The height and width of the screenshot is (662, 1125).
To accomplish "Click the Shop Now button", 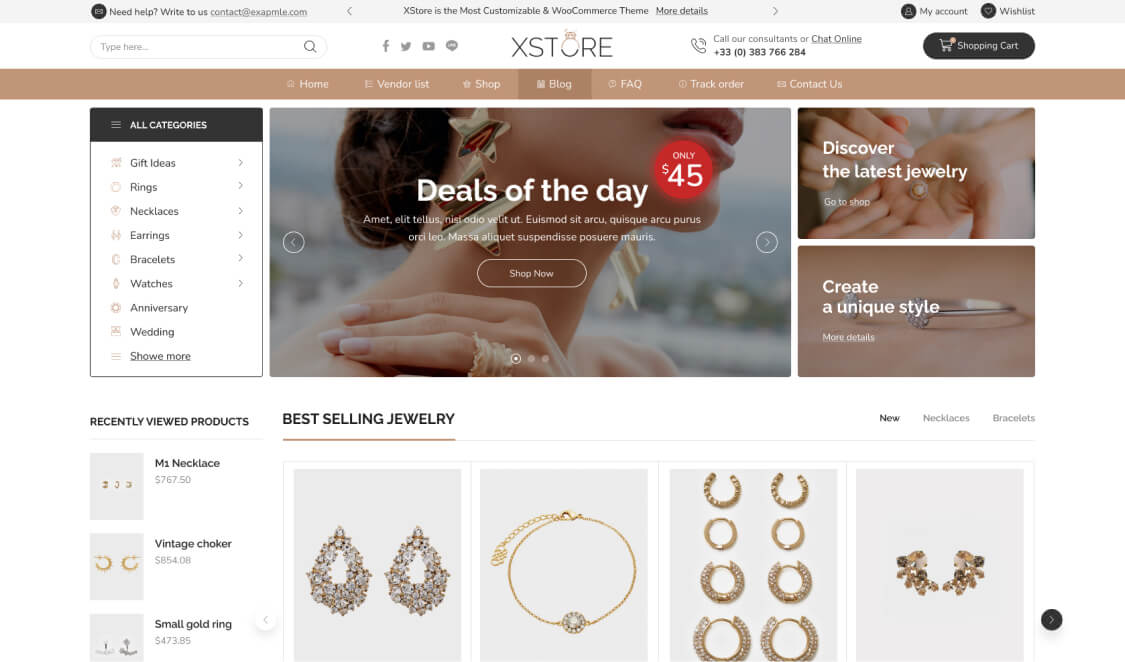I will tap(532, 273).
